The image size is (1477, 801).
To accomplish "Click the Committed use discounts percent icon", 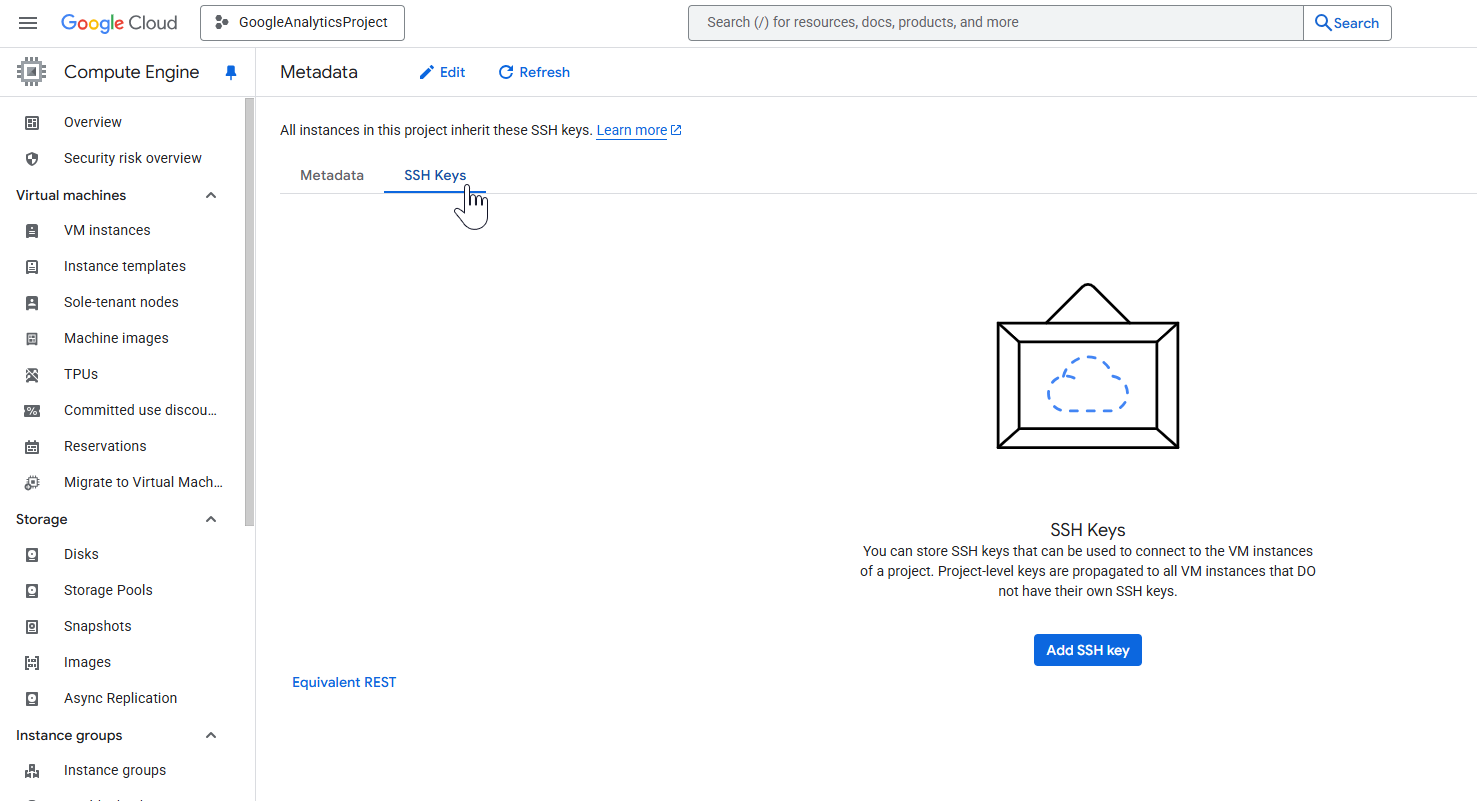I will (32, 411).
